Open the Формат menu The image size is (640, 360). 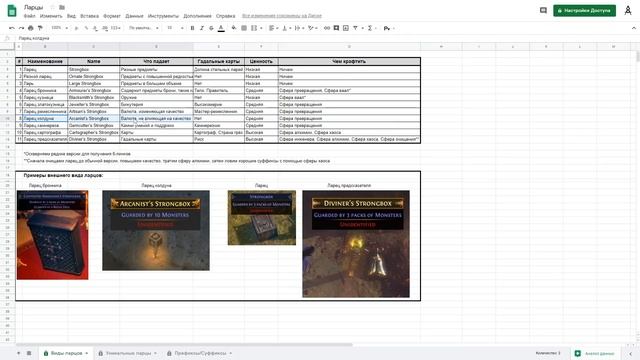112,16
